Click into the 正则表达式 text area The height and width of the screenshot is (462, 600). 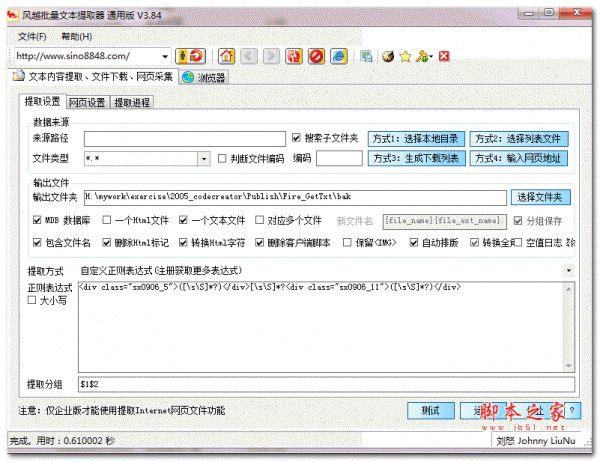click(321, 327)
